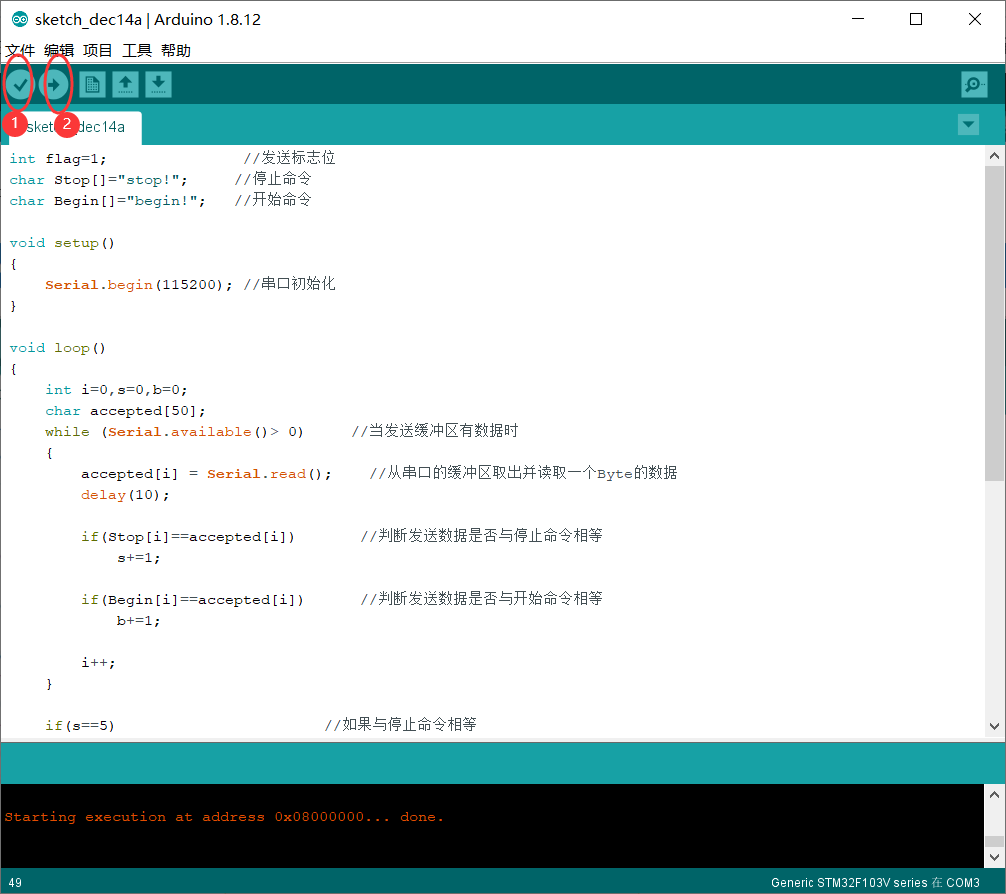Click 'accepted[i] = Serial.read();' line
1006x894 pixels.
coord(206,474)
